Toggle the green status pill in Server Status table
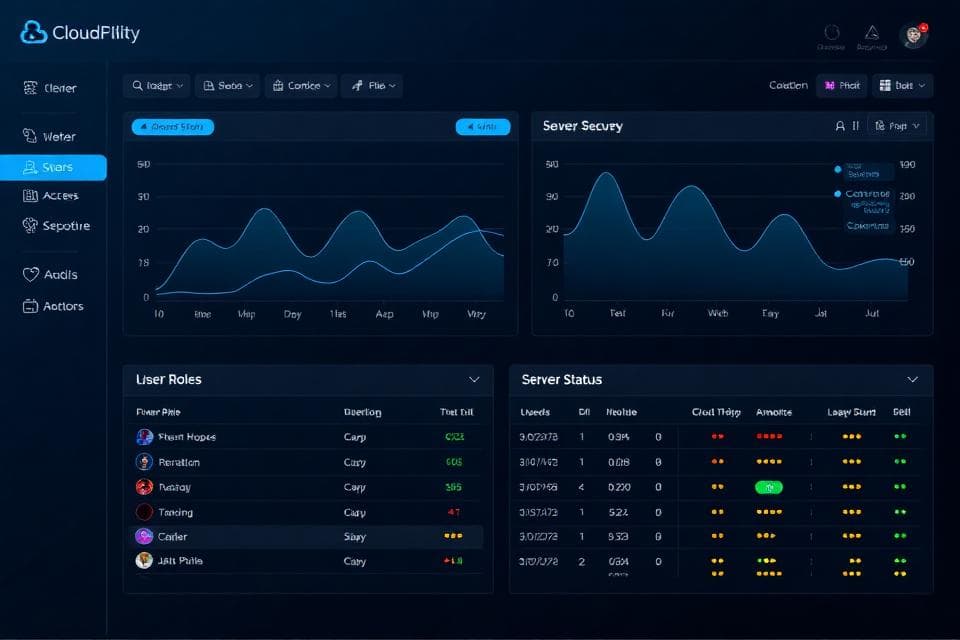This screenshot has width=960, height=640. click(767, 487)
